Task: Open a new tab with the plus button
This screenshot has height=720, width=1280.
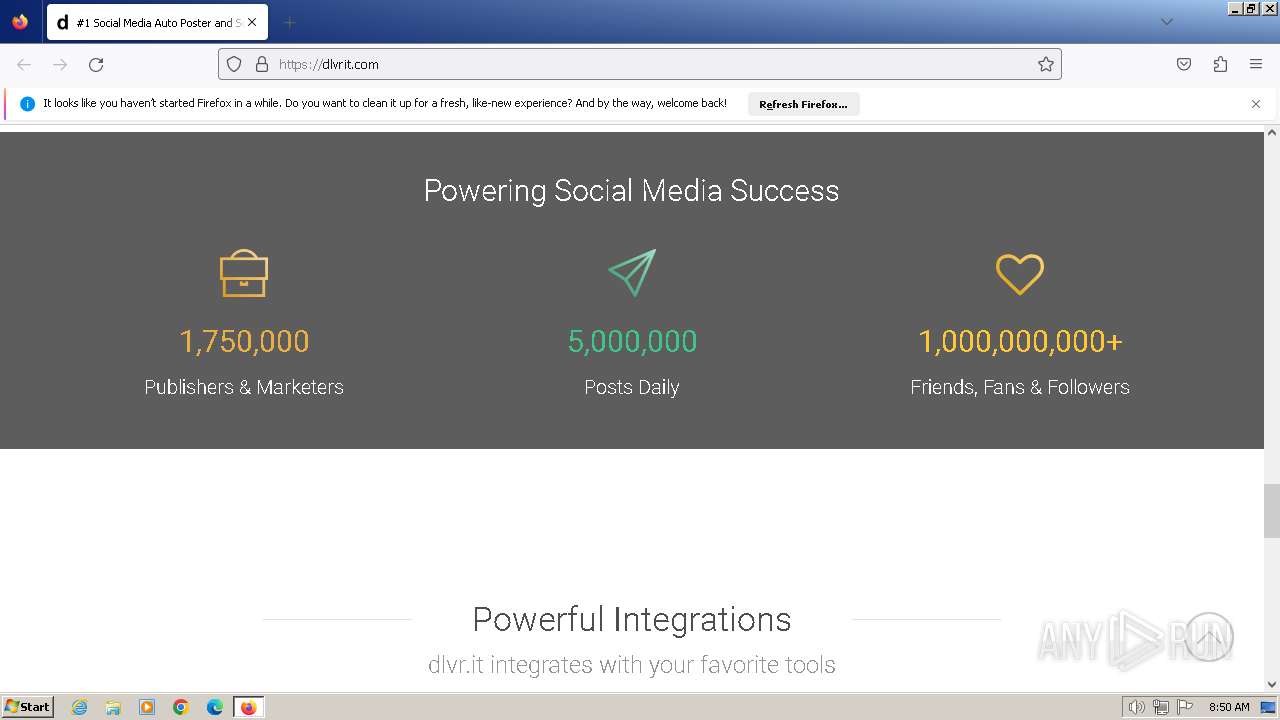Action: click(289, 22)
